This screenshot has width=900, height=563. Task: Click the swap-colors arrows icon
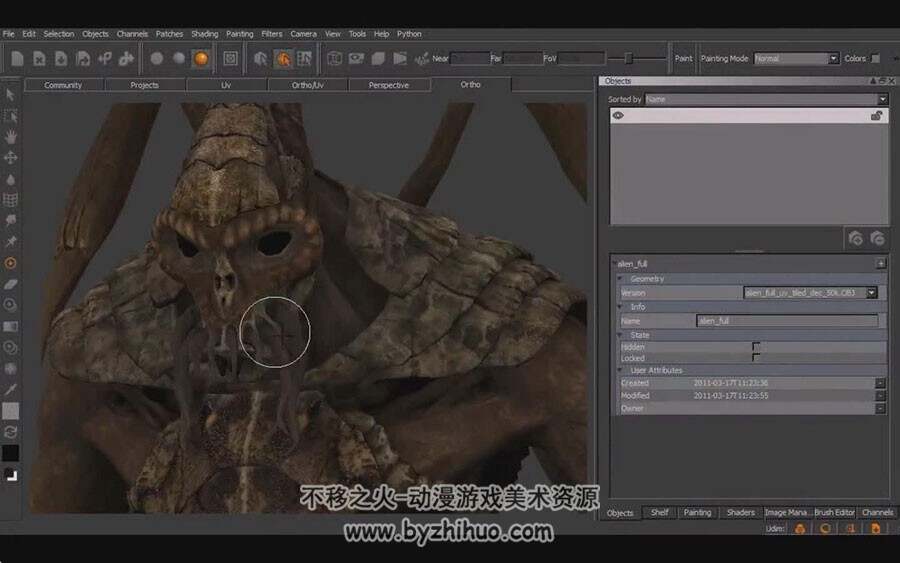tap(10, 432)
